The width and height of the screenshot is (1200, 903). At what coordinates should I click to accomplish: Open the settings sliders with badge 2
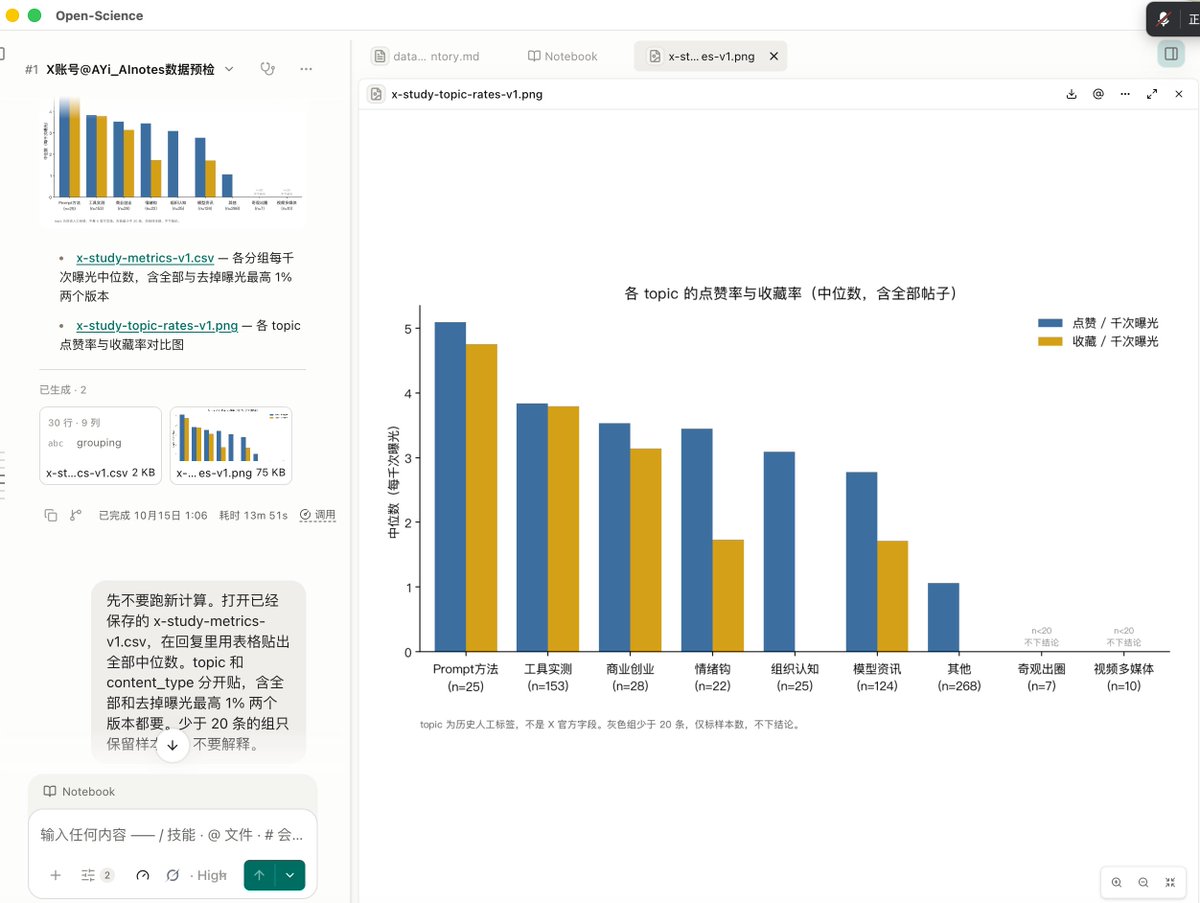point(97,875)
